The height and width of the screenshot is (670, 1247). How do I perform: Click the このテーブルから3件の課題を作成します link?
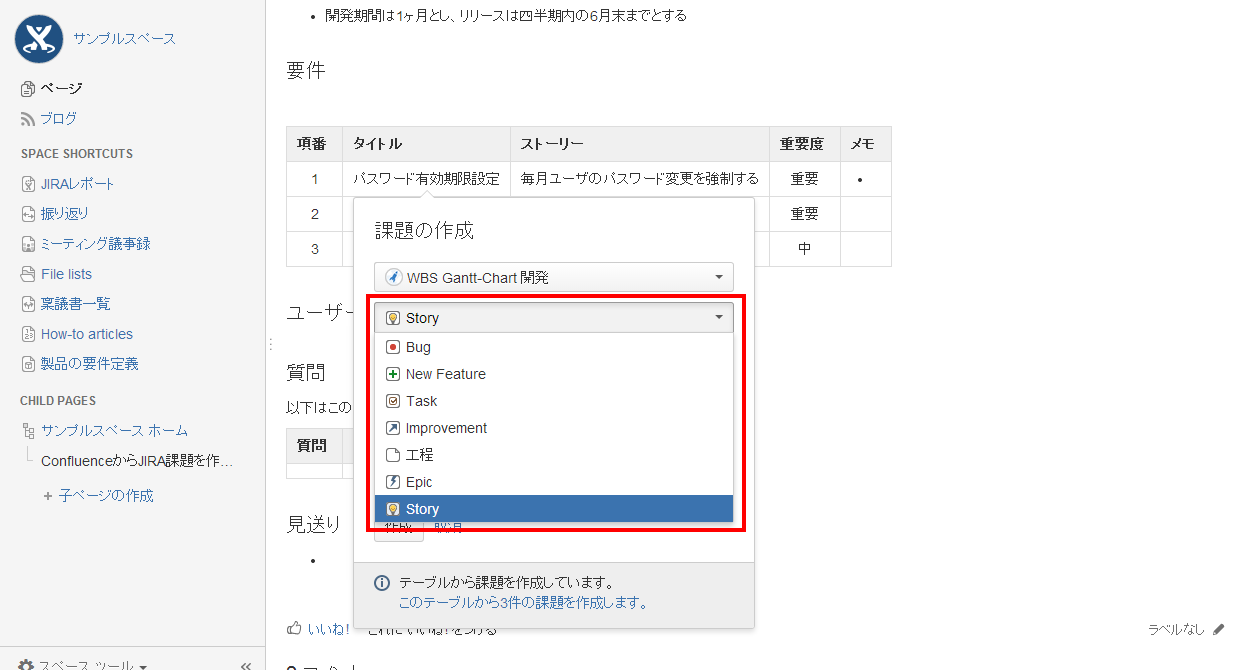tap(523, 603)
